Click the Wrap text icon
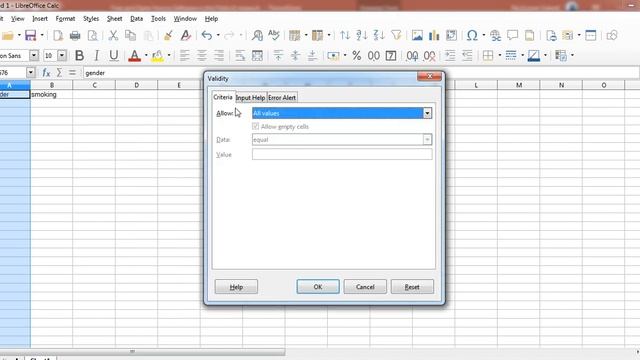Image resolution: width=640 pixels, height=360 pixels. pyautogui.click(x=240, y=56)
